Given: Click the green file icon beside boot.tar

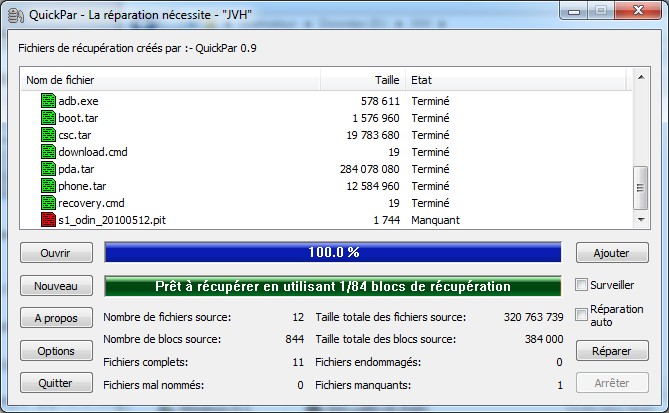Looking at the screenshot, I should point(48,118).
